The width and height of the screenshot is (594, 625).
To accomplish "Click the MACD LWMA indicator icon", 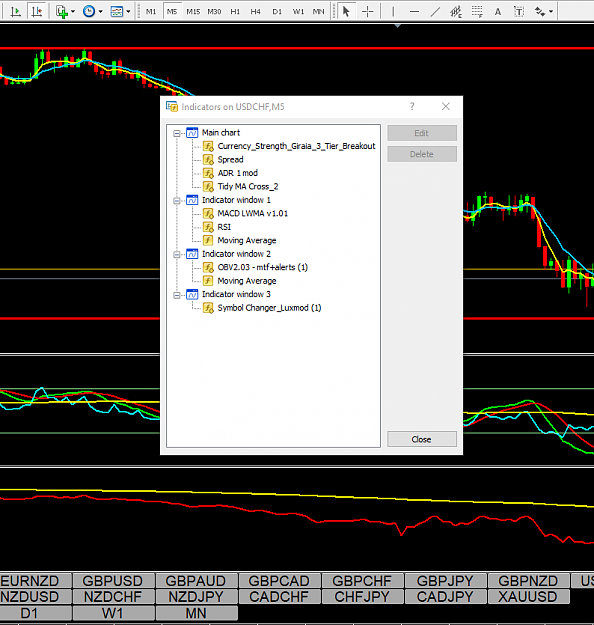I will 208,214.
